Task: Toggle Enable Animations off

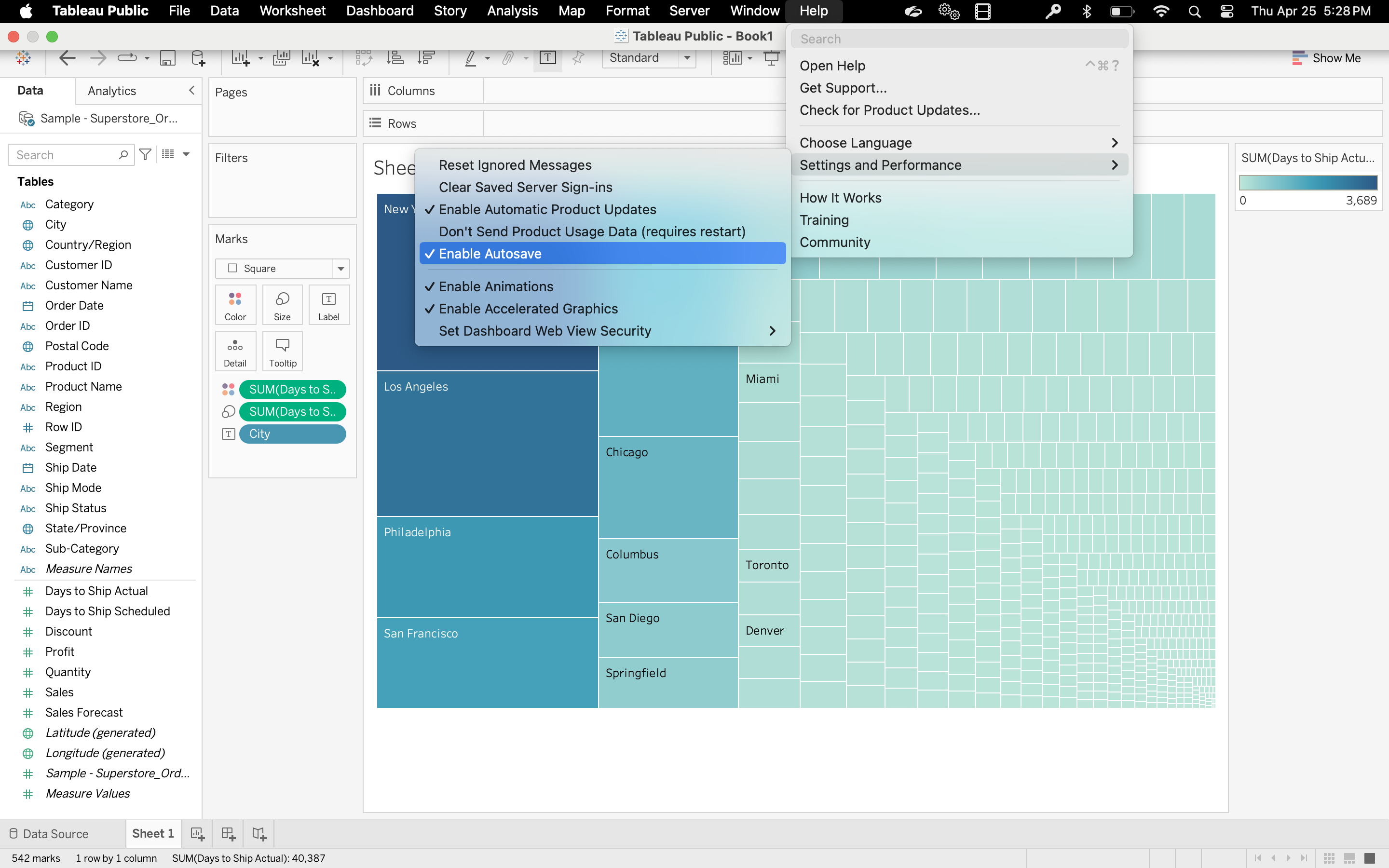Action: coord(496,286)
